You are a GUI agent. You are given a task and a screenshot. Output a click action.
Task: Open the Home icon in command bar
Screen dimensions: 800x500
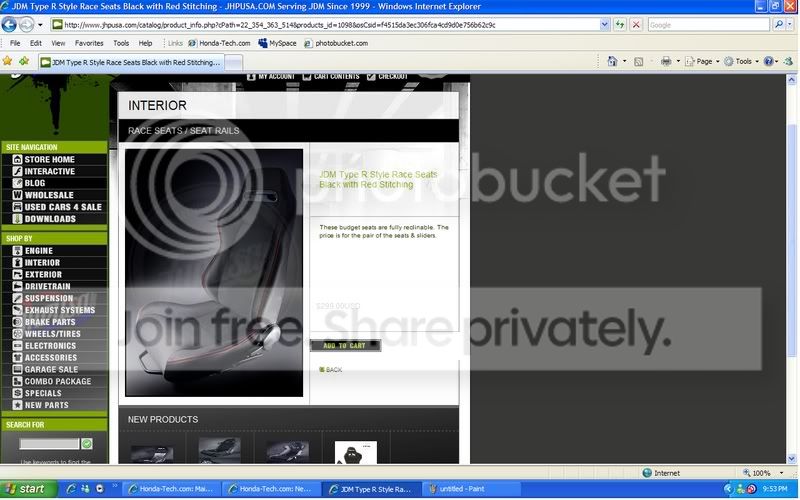[x=612, y=61]
